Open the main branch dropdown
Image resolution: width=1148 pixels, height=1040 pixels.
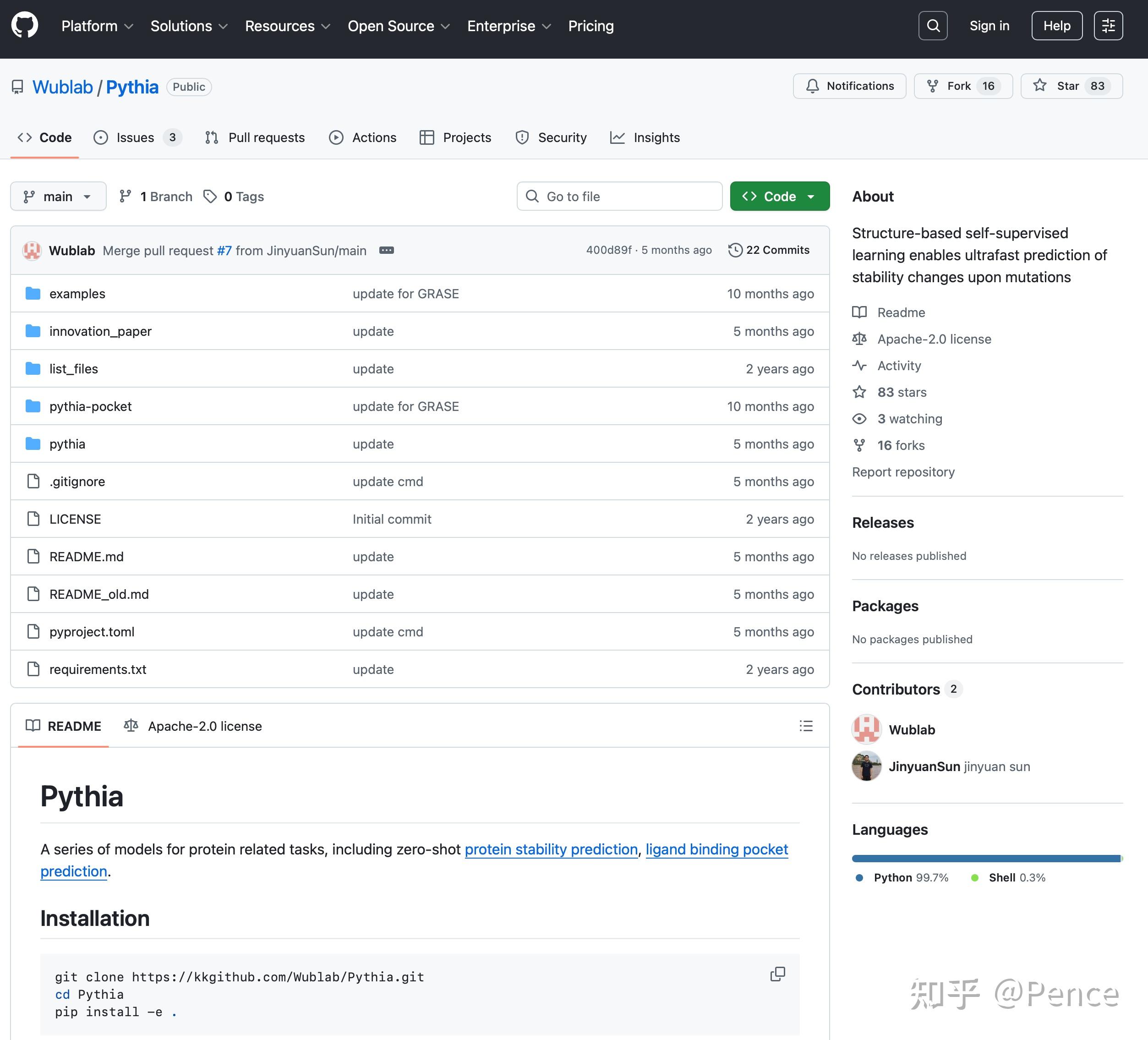click(58, 197)
